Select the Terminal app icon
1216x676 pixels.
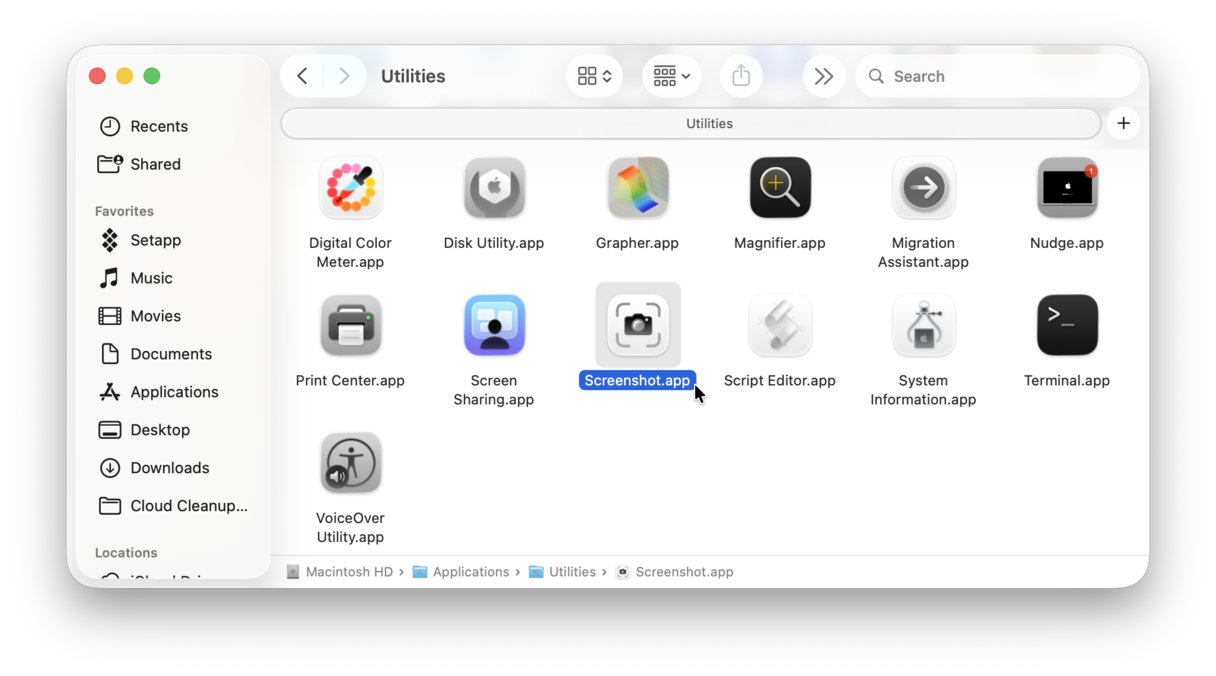coord(1067,325)
